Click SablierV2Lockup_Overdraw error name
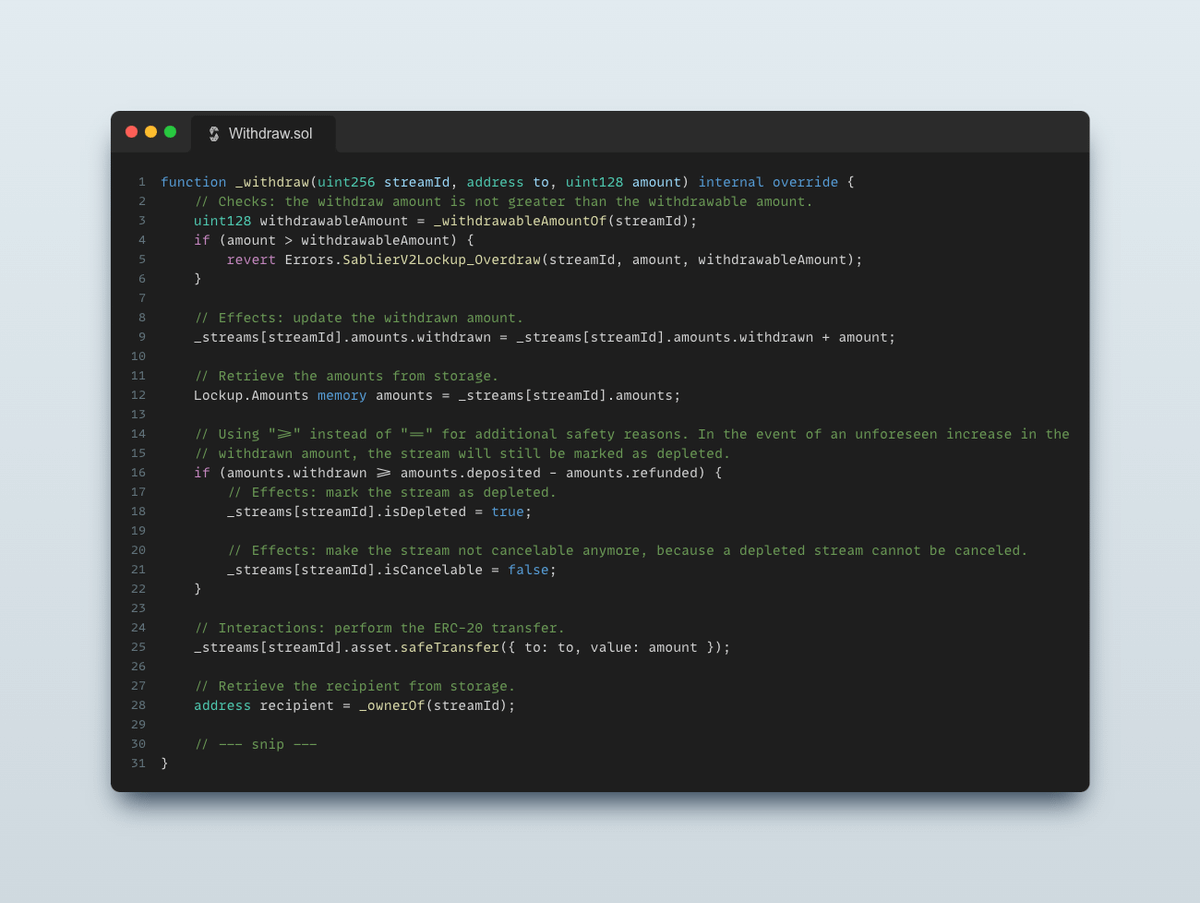 441,260
